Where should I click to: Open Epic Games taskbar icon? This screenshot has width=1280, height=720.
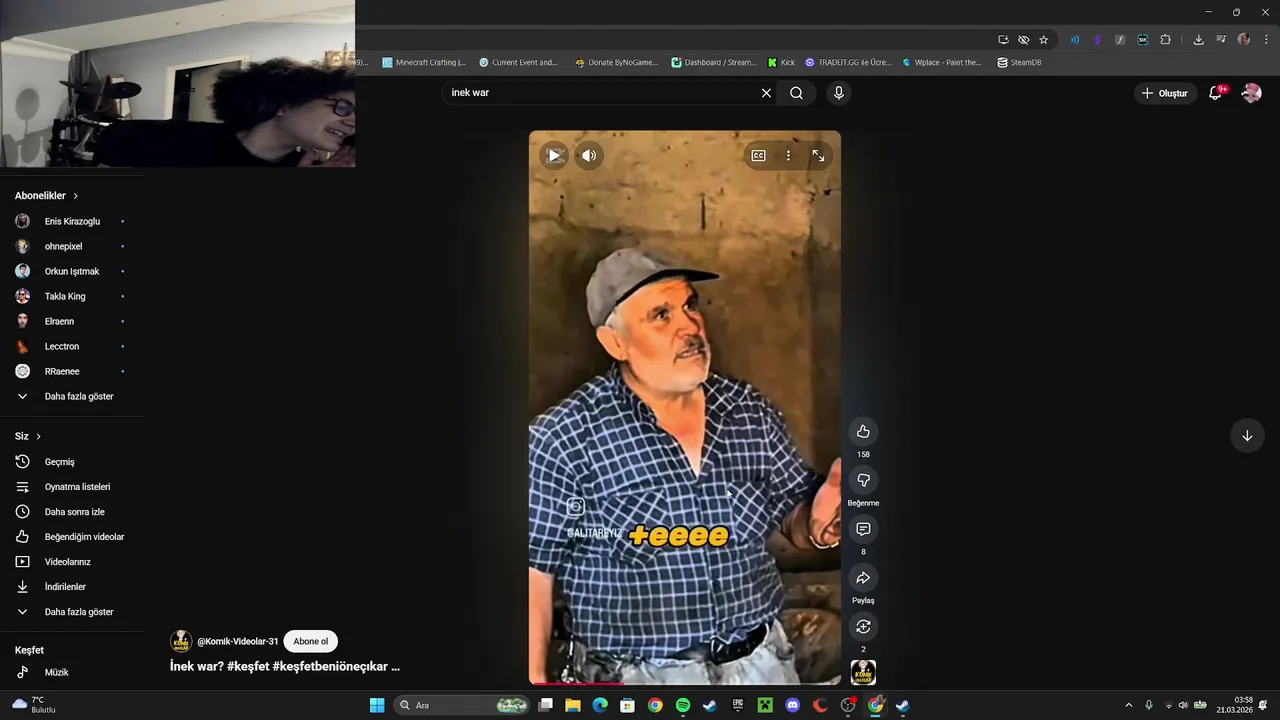point(738,705)
